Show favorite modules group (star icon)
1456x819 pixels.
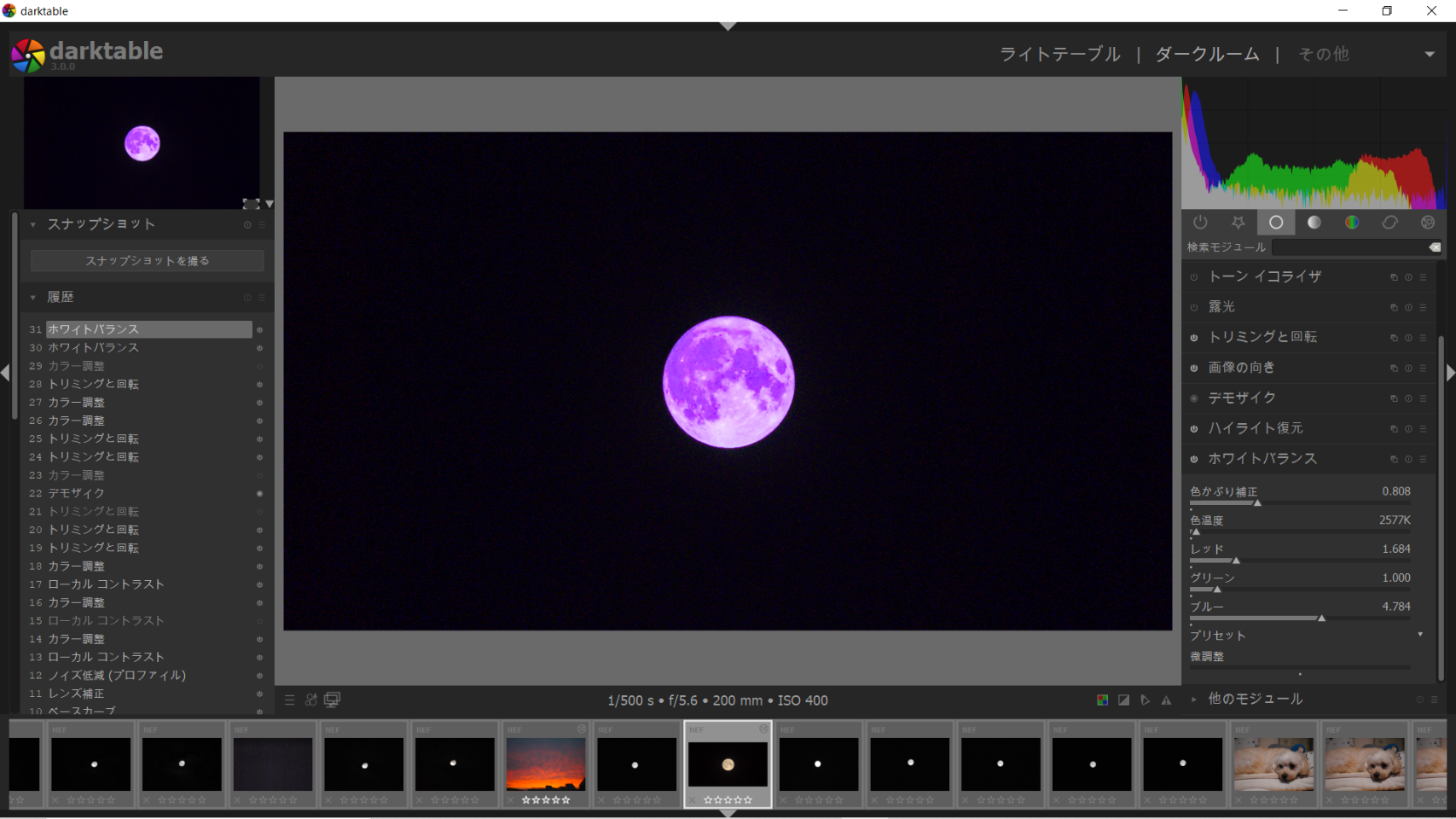[x=1238, y=223]
